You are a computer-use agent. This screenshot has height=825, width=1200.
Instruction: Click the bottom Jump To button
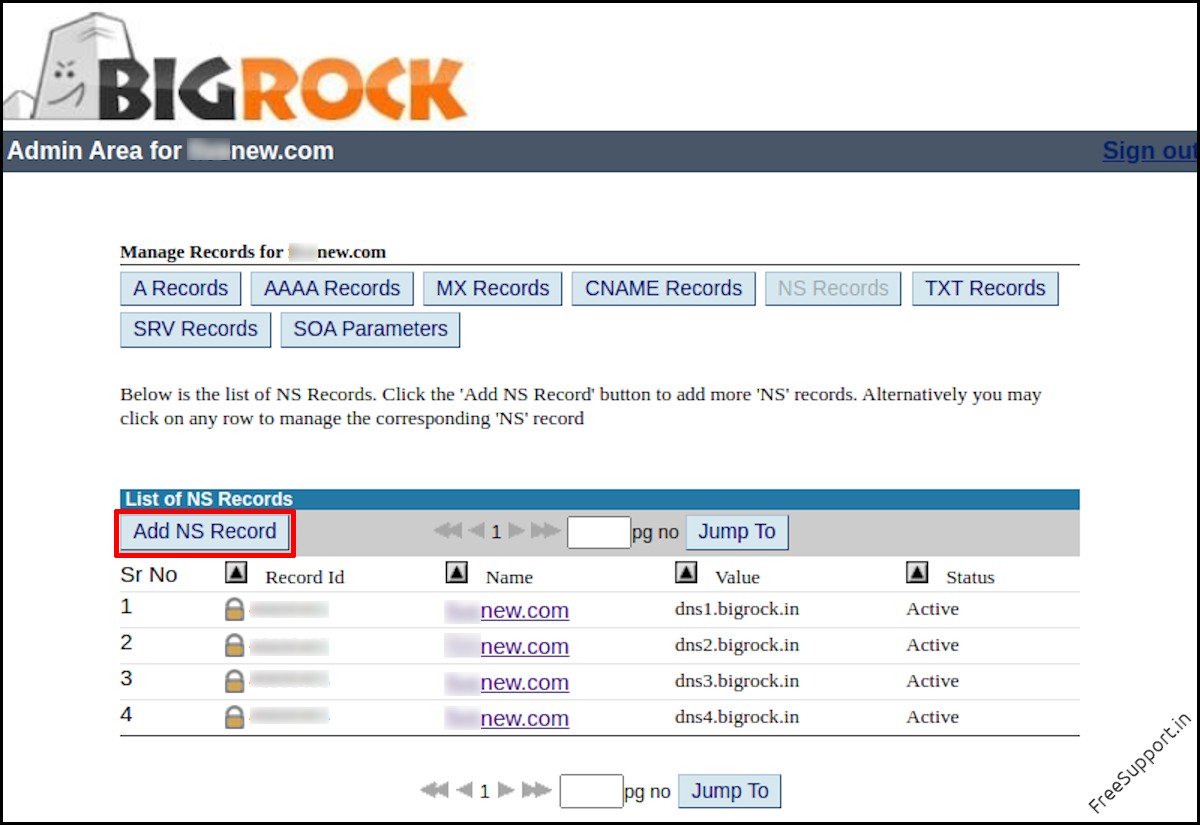(x=730, y=791)
